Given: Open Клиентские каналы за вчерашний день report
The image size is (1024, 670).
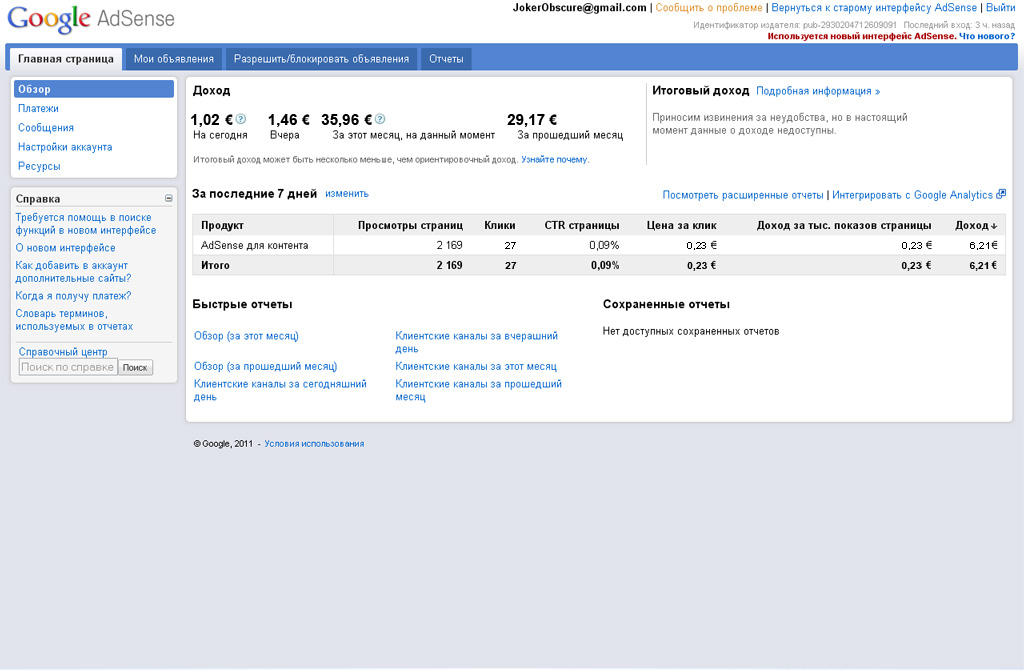Looking at the screenshot, I should pos(477,342).
